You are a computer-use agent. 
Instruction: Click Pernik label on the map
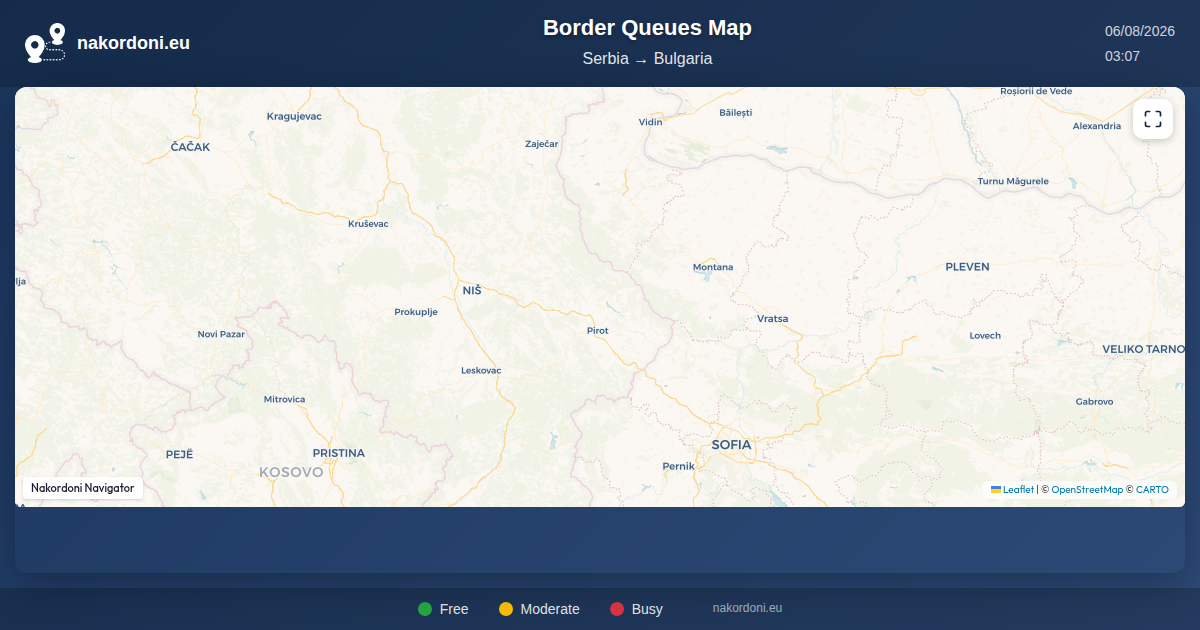tap(679, 466)
